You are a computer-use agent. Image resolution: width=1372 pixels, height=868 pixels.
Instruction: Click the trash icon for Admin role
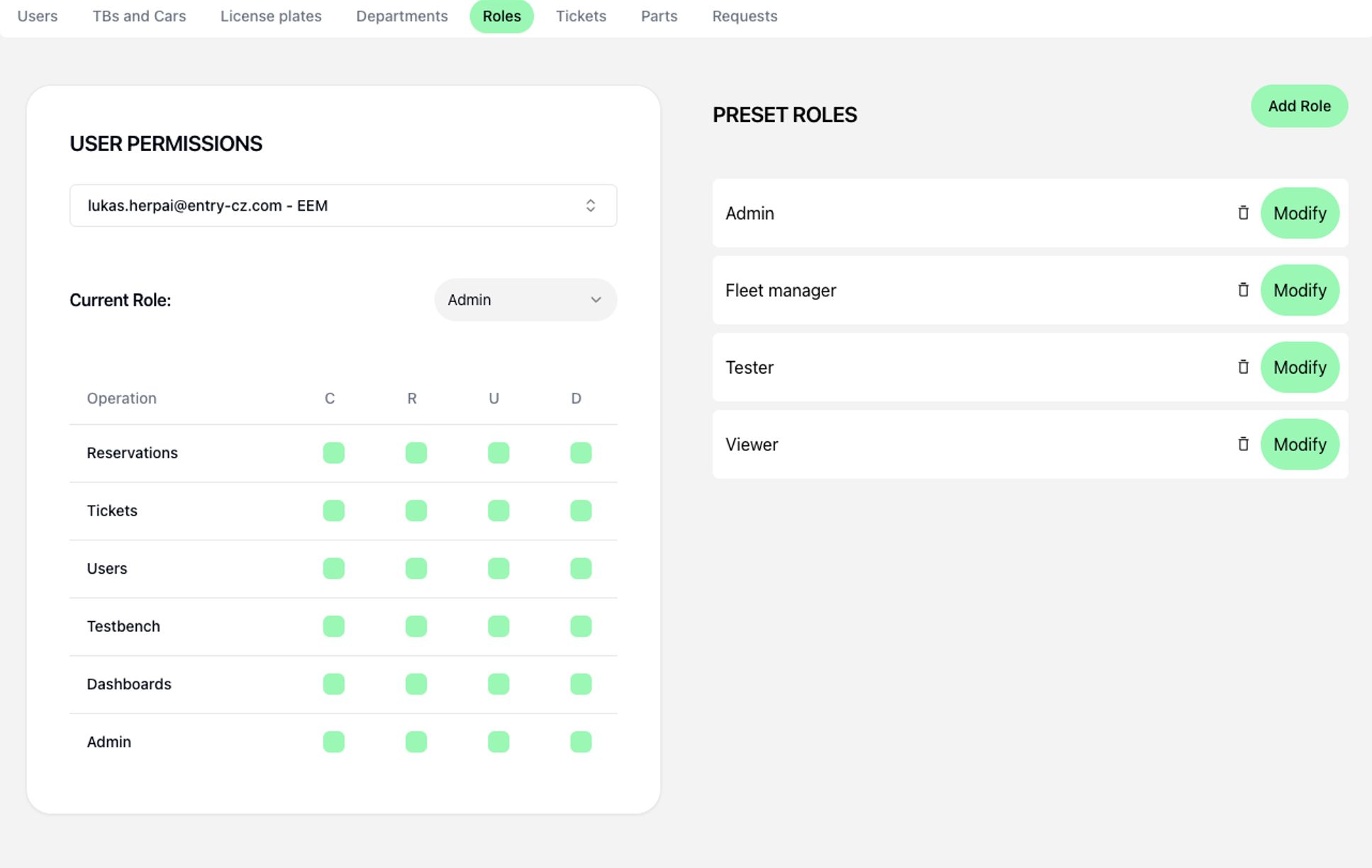click(x=1243, y=213)
